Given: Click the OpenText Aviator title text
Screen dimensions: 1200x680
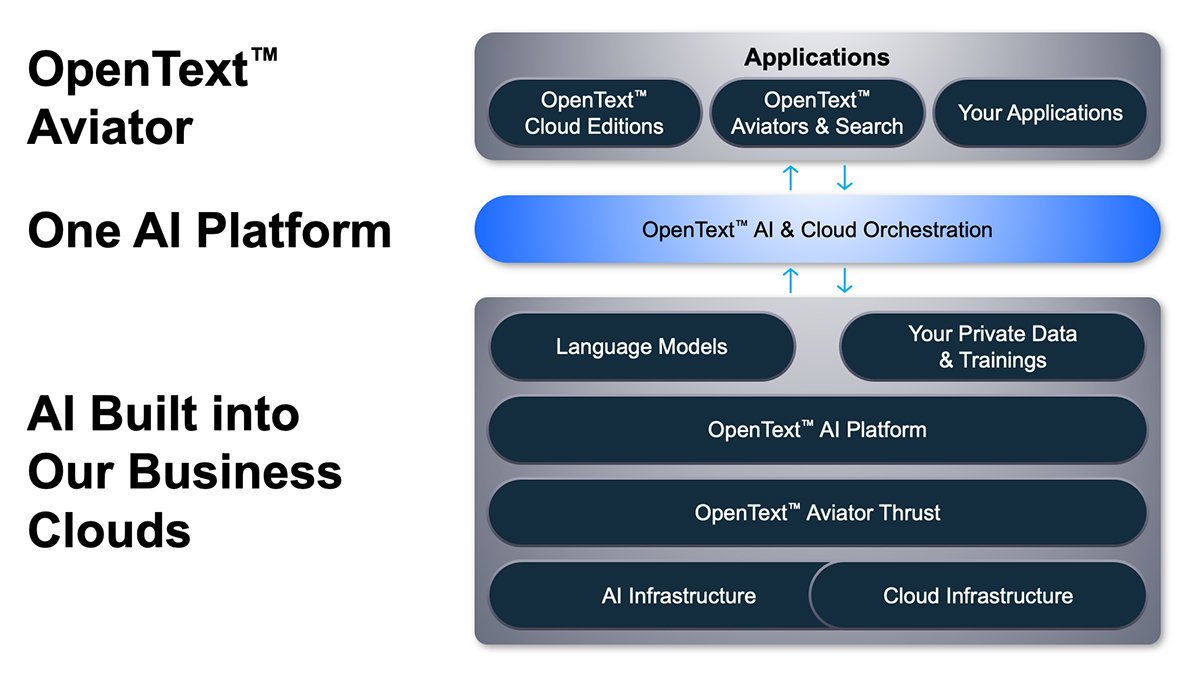Looking at the screenshot, I should (152, 99).
